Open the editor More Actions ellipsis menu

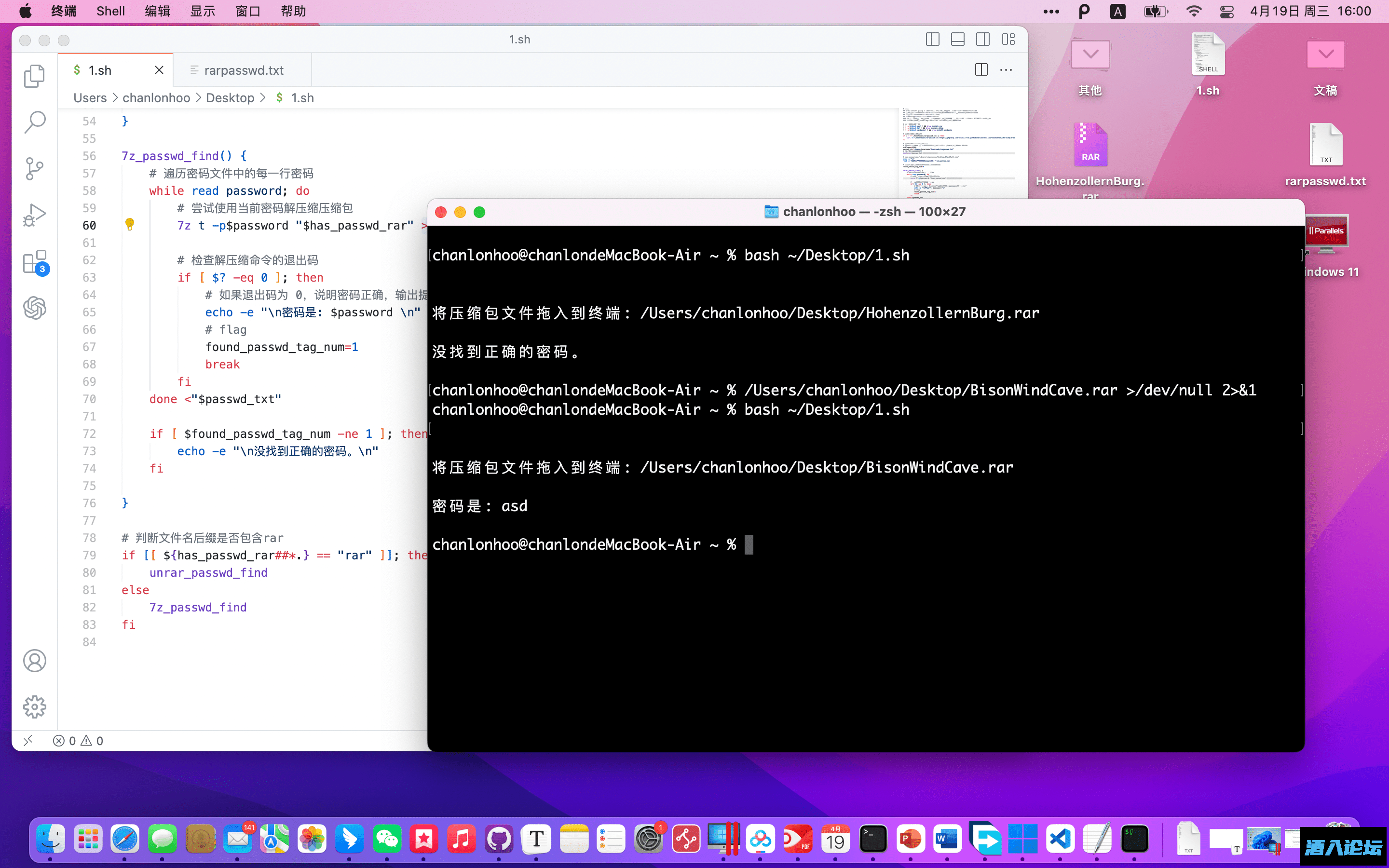pyautogui.click(x=1006, y=70)
